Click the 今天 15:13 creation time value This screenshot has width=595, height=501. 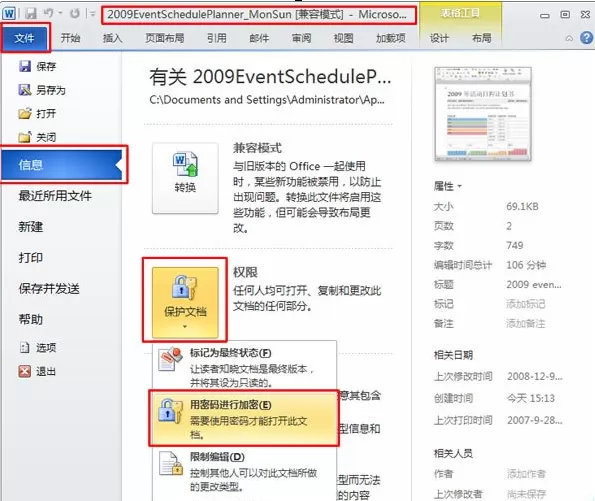click(x=531, y=398)
